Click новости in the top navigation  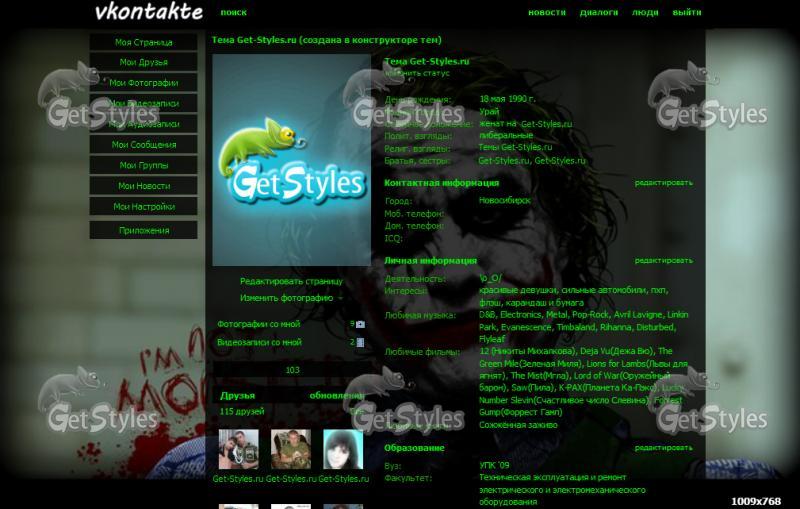[546, 13]
